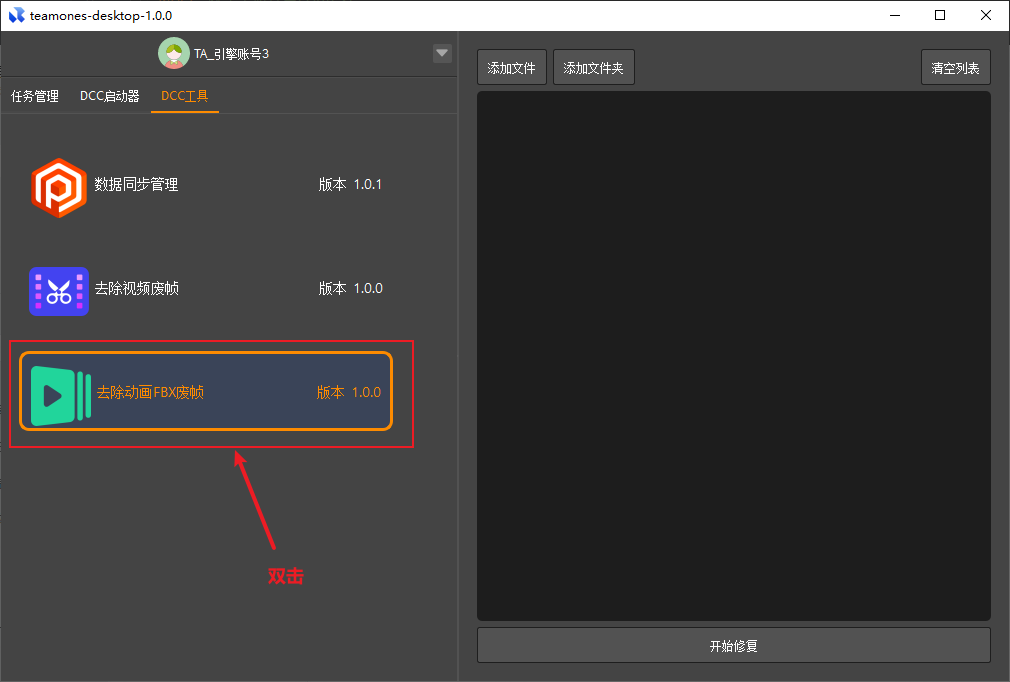Select the DCC工具 tab
The width and height of the screenshot is (1010, 682).
click(x=184, y=97)
